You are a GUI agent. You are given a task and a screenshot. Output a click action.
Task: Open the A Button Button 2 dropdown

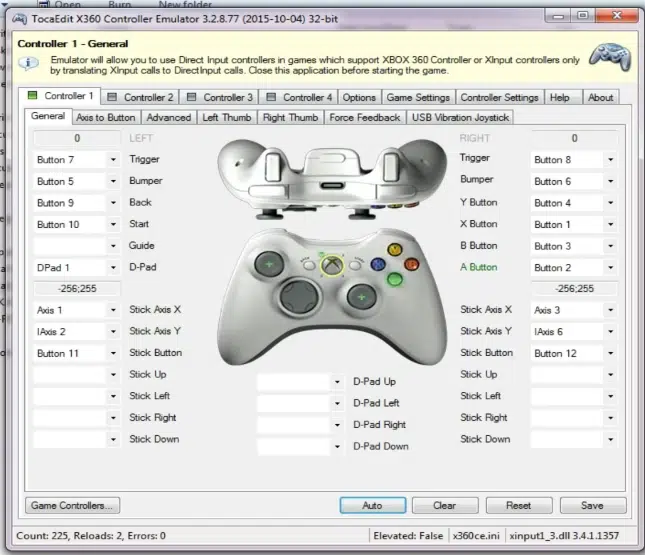[x=610, y=267]
